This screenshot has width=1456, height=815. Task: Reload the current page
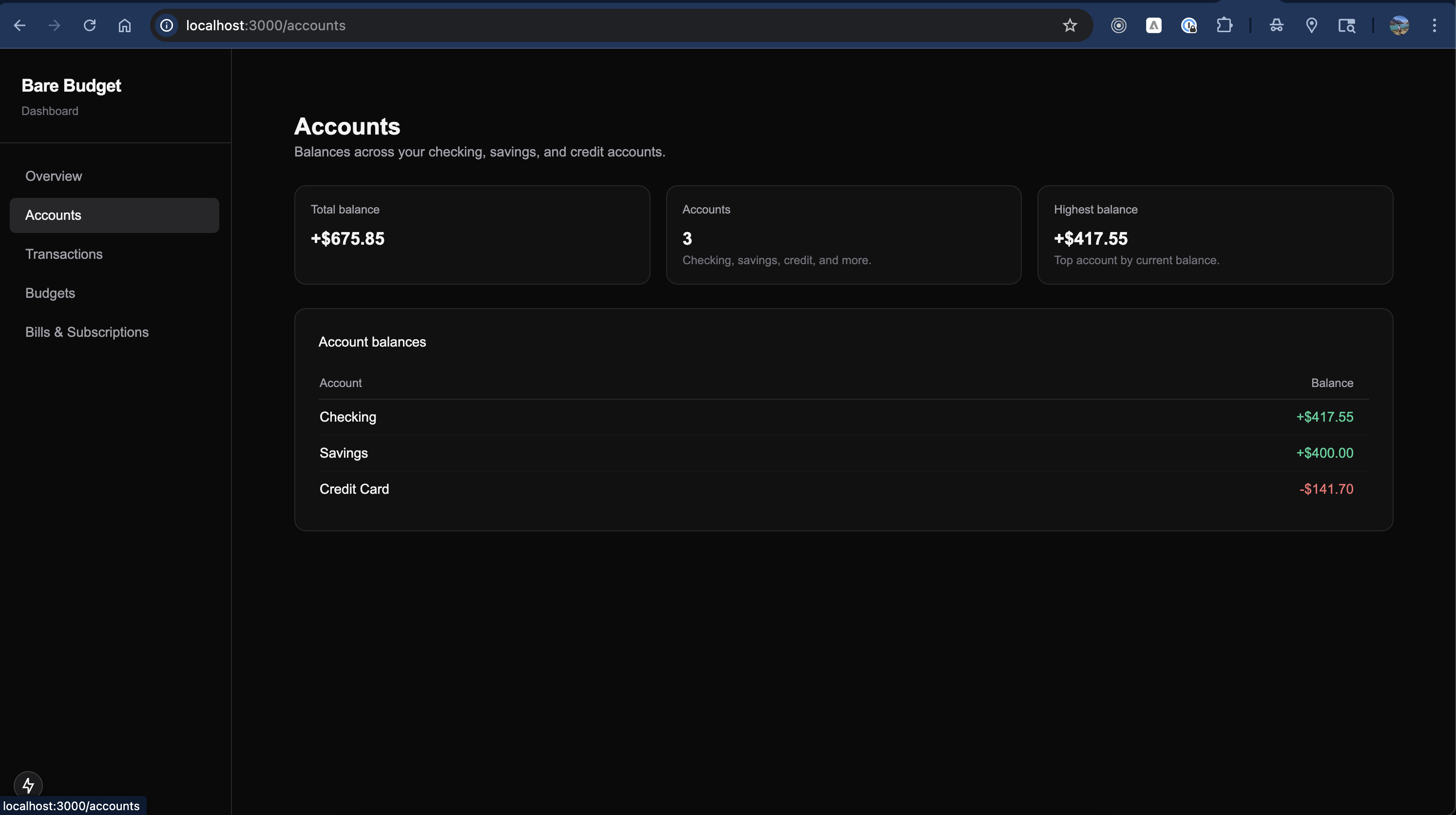89,25
